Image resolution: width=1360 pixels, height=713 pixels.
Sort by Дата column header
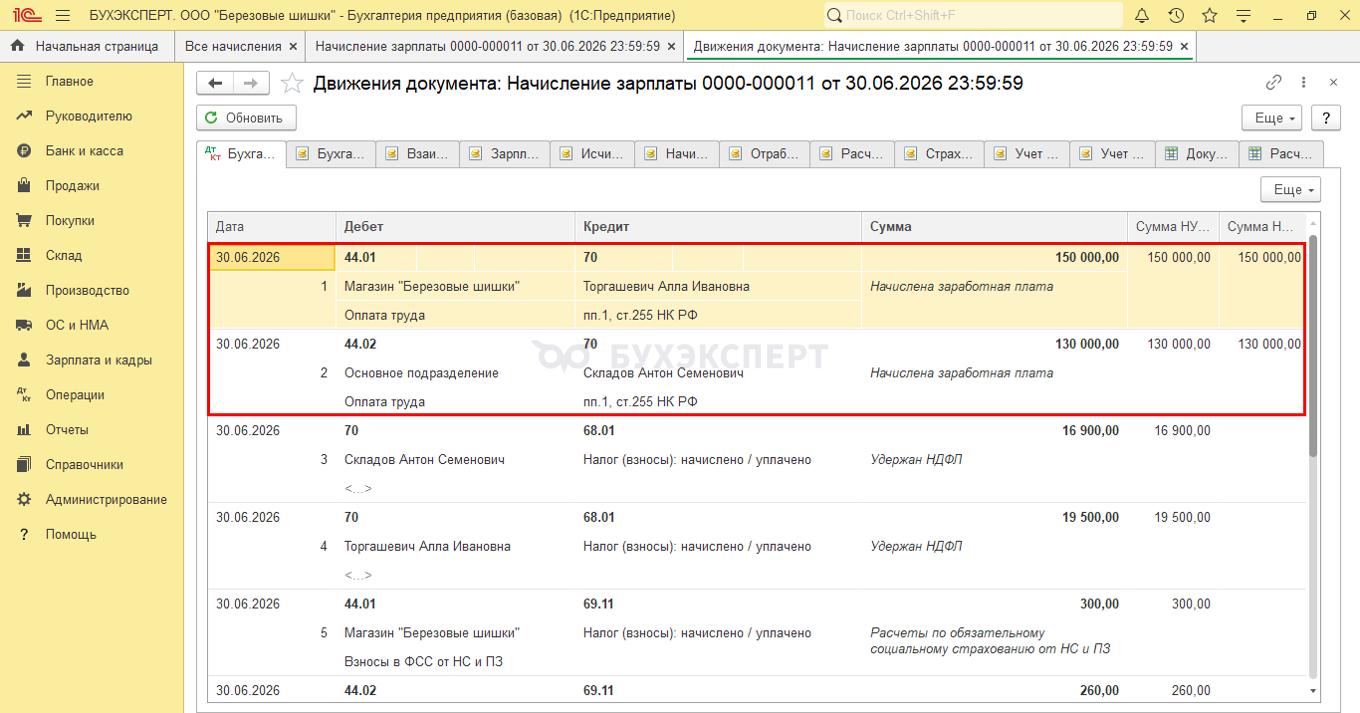pos(271,227)
